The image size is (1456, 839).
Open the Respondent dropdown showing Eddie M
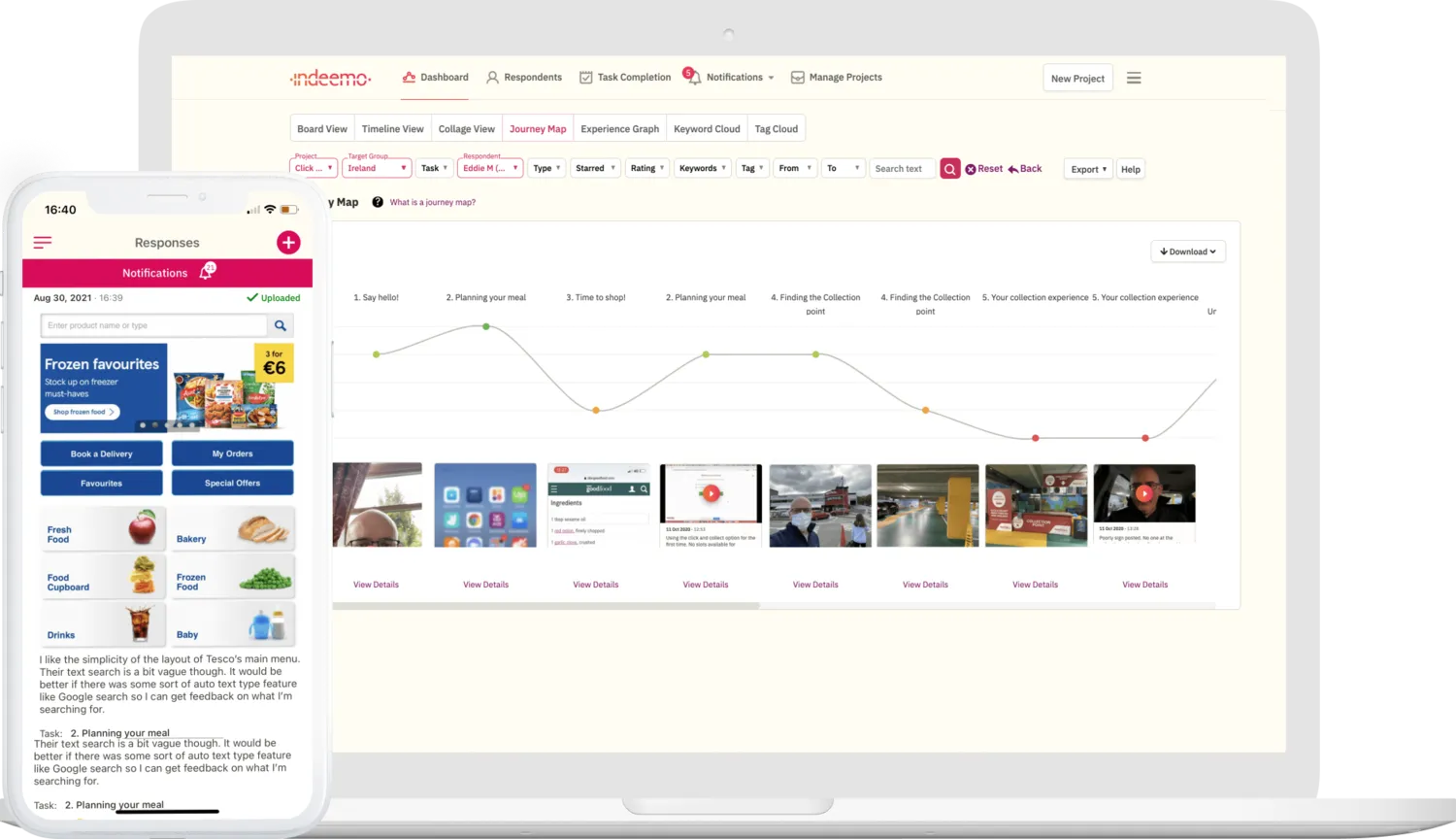tap(490, 169)
